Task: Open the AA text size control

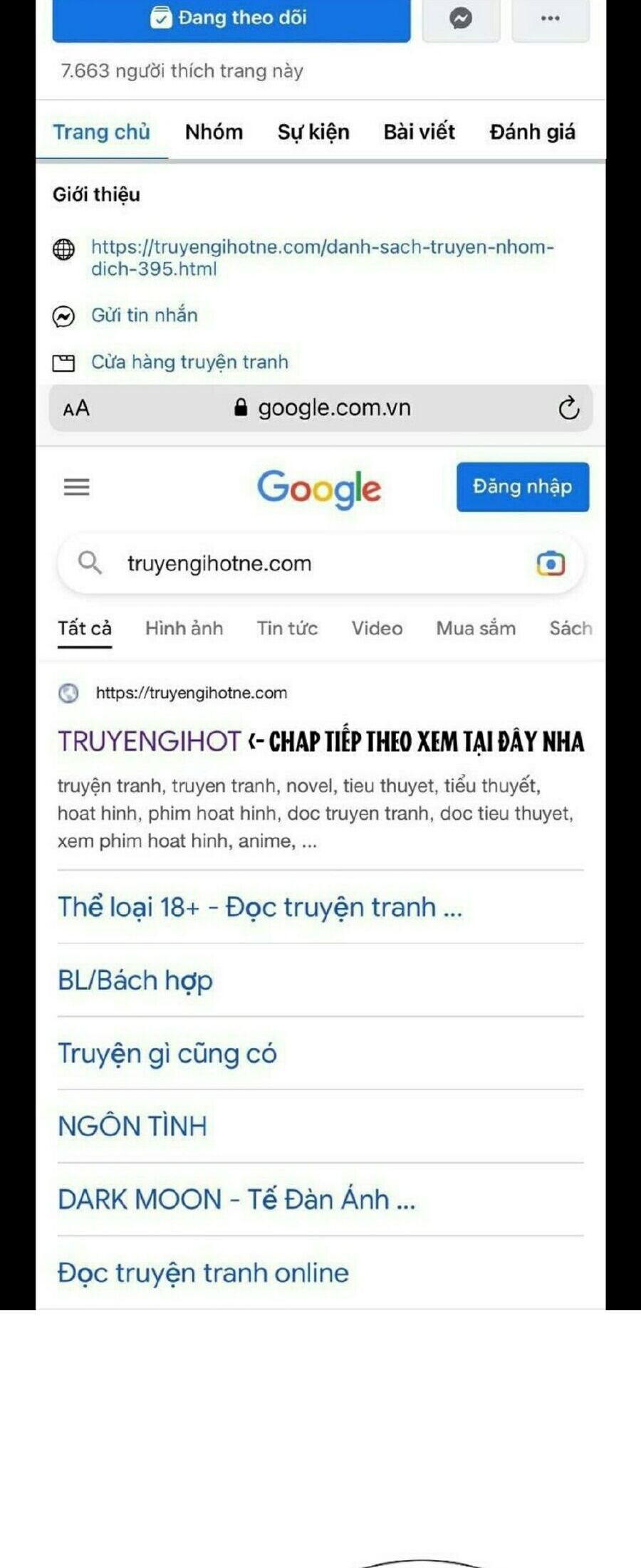Action: pos(76,409)
